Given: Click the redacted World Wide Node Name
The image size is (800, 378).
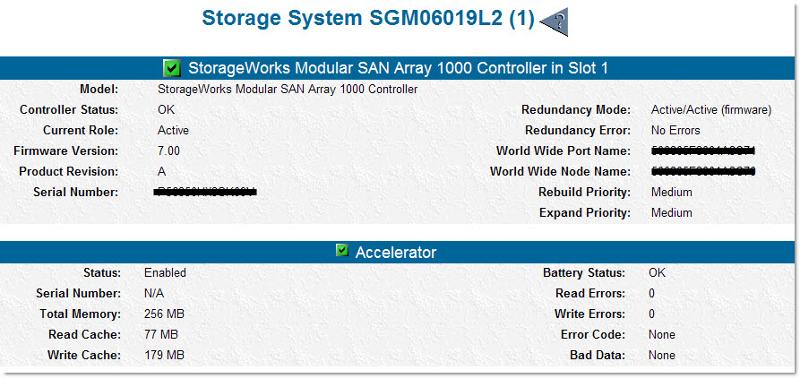Looking at the screenshot, I should pos(704,171).
